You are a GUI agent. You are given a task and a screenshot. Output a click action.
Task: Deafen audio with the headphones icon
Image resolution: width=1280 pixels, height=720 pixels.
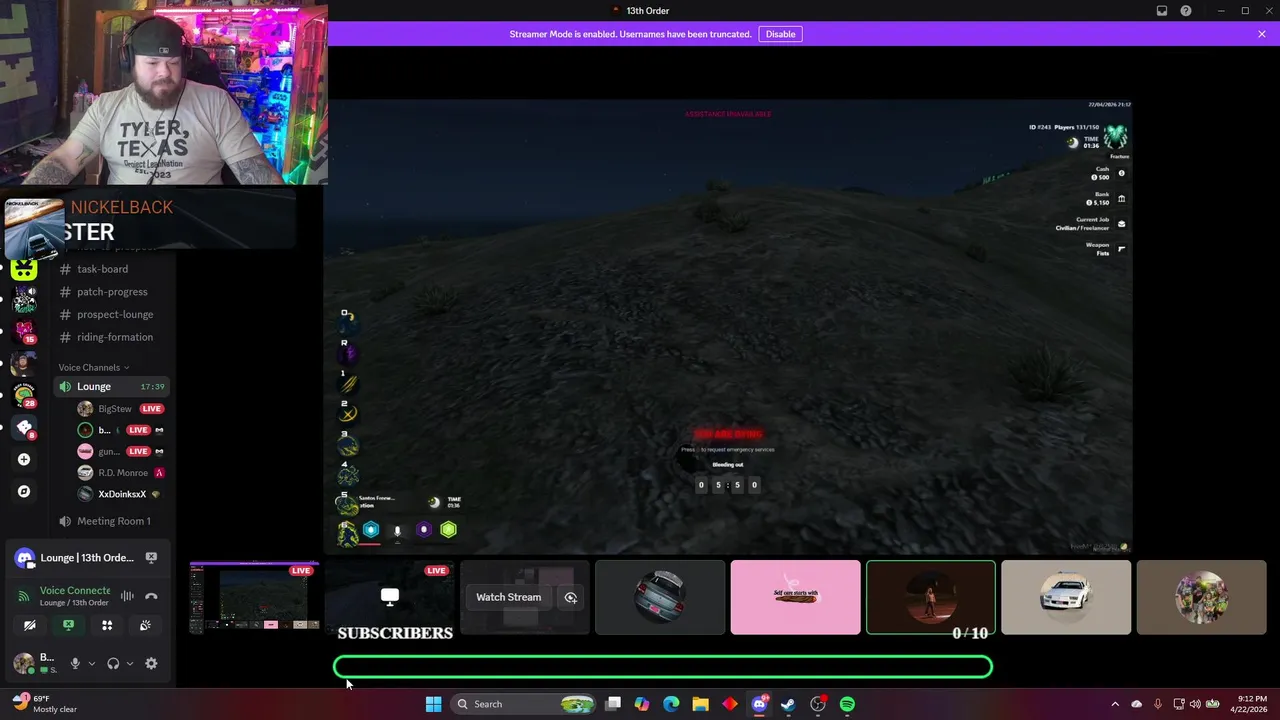tap(113, 663)
